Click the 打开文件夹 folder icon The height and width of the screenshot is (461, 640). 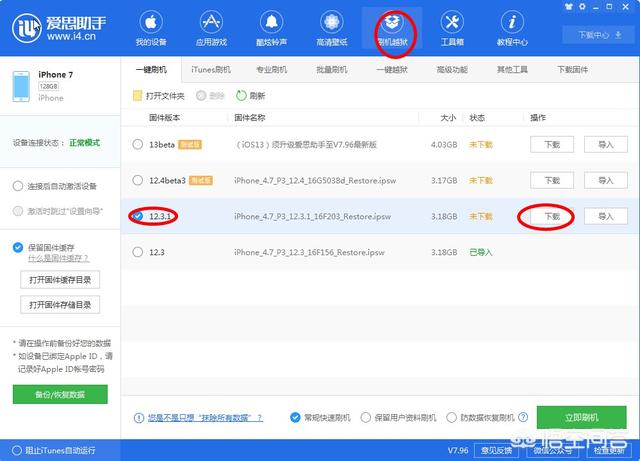(137, 96)
